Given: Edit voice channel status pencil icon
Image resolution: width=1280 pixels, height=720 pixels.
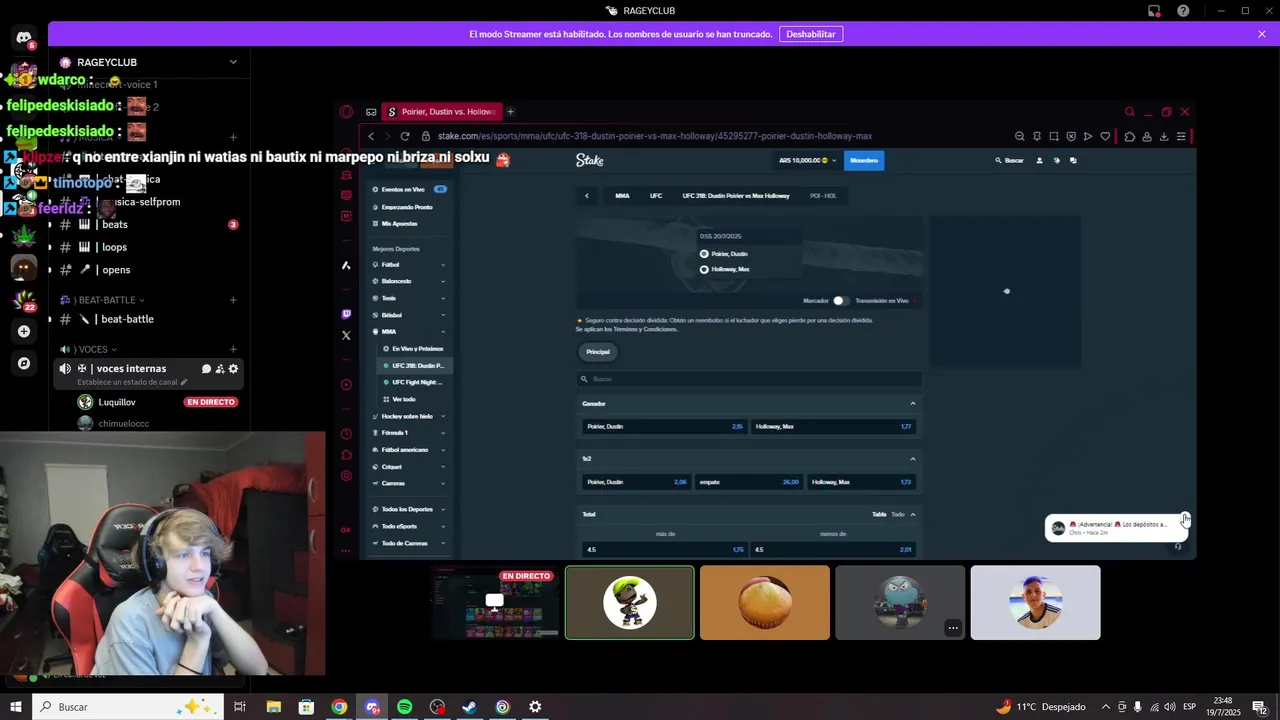Looking at the screenshot, I should pyautogui.click(x=183, y=382).
